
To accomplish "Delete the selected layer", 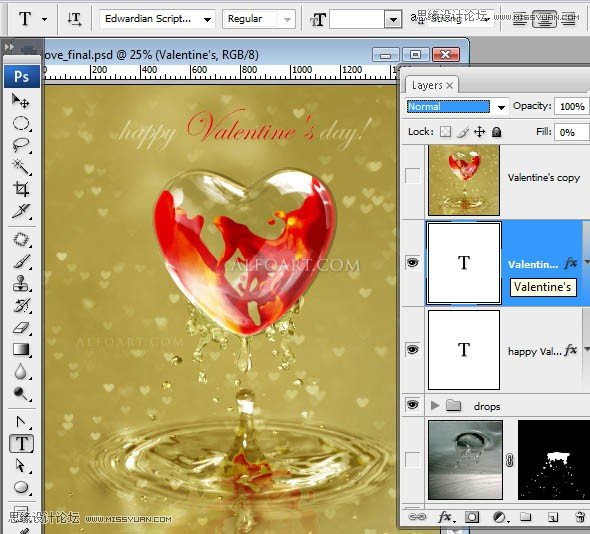I will [x=580, y=517].
